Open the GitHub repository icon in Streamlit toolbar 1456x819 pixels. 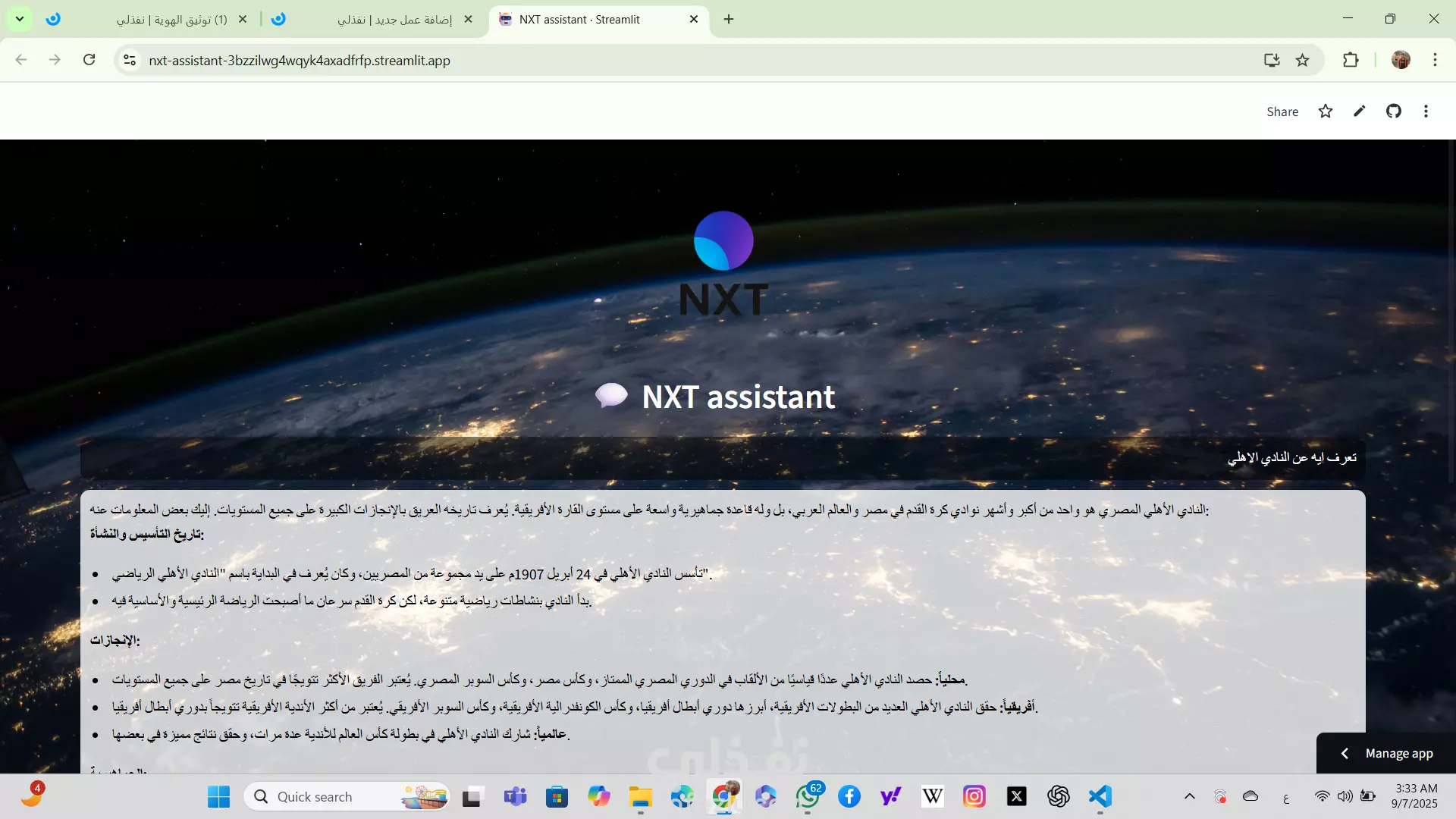click(1394, 111)
